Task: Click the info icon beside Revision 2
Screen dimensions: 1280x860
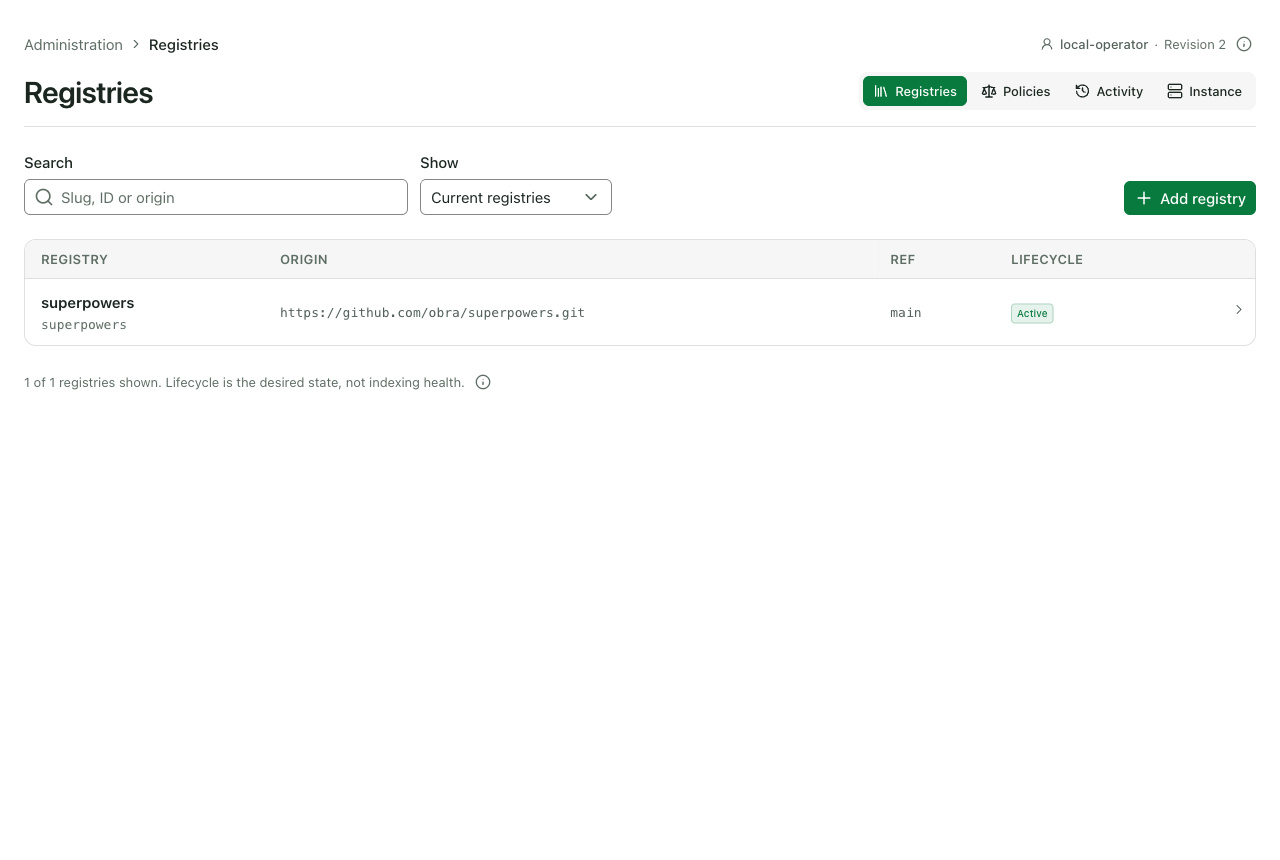Action: 1244,44
